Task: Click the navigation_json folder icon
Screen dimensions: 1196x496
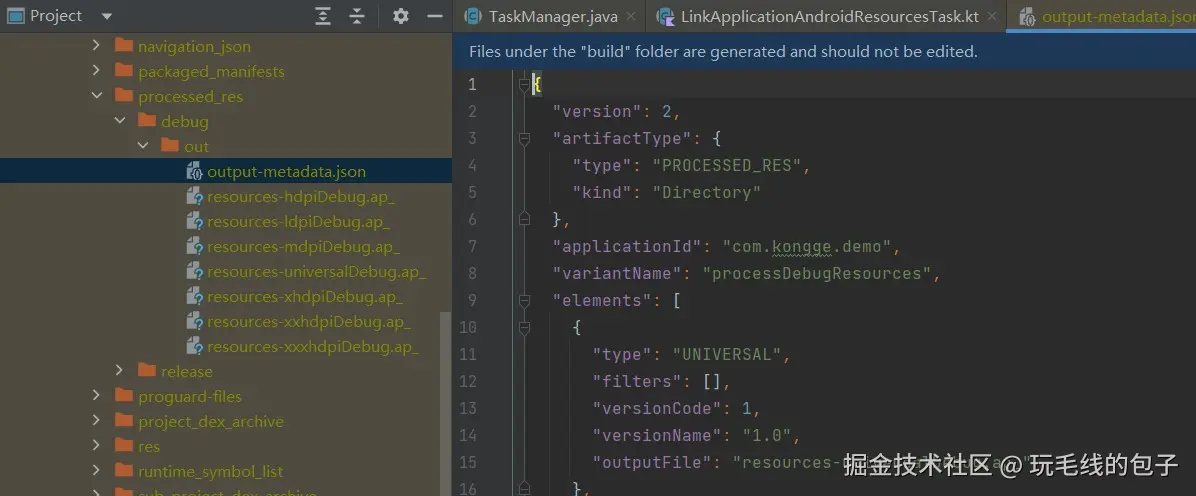Action: coord(124,46)
